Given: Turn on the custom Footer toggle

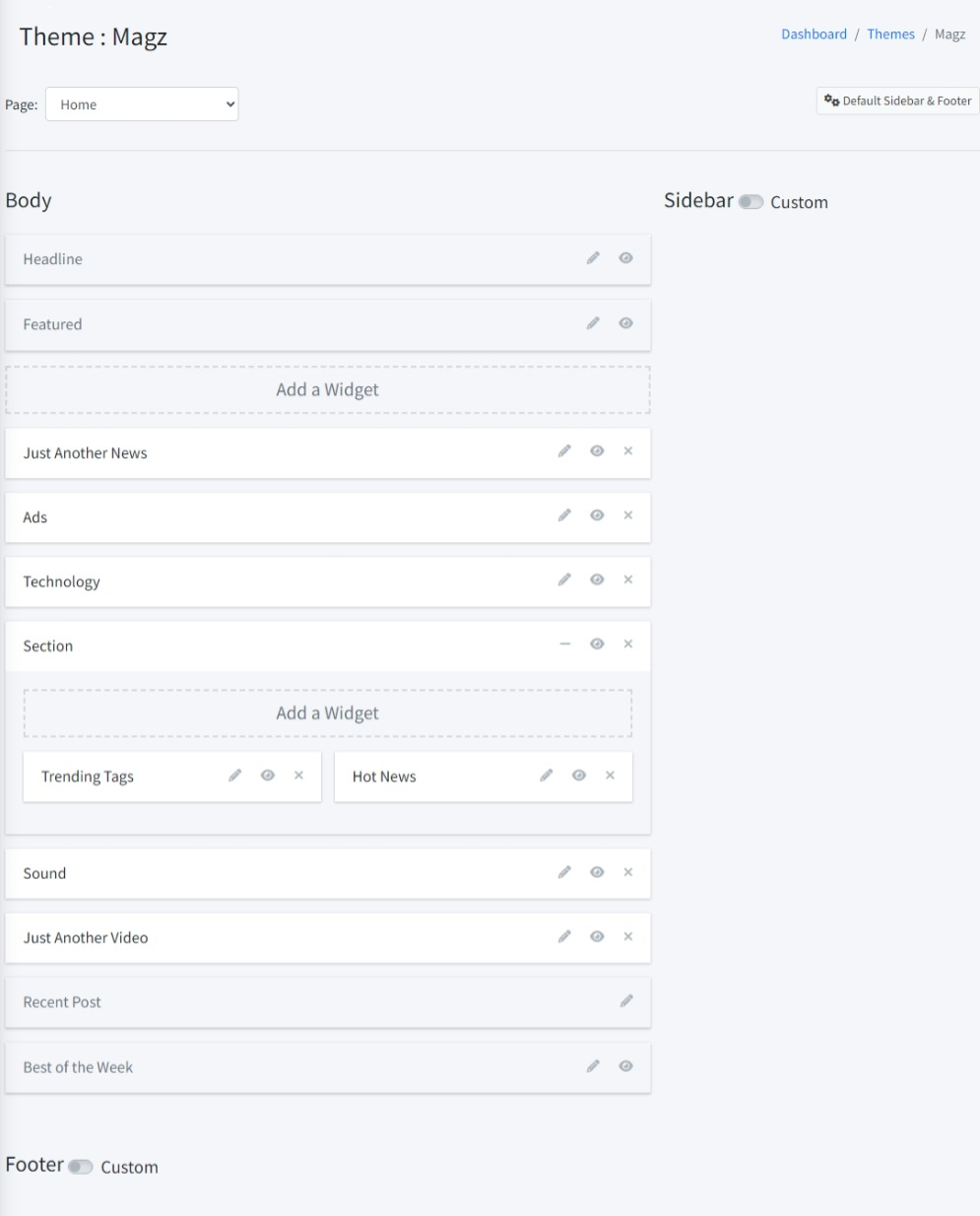Looking at the screenshot, I should (x=81, y=1167).
